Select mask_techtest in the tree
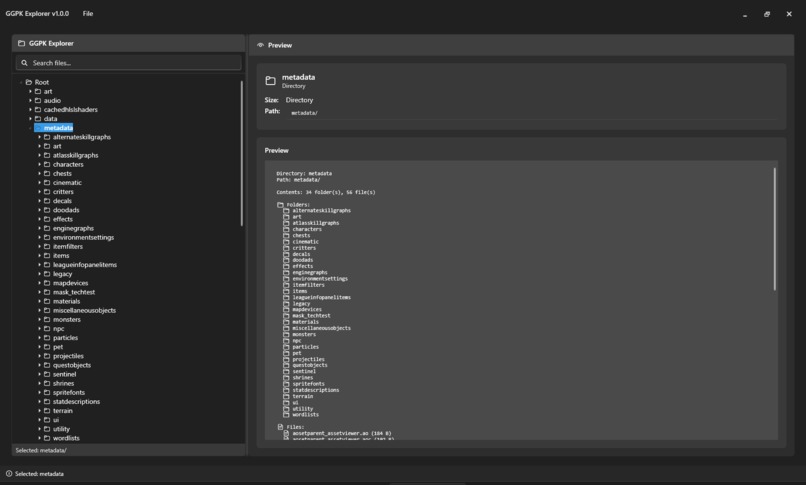 [x=74, y=292]
